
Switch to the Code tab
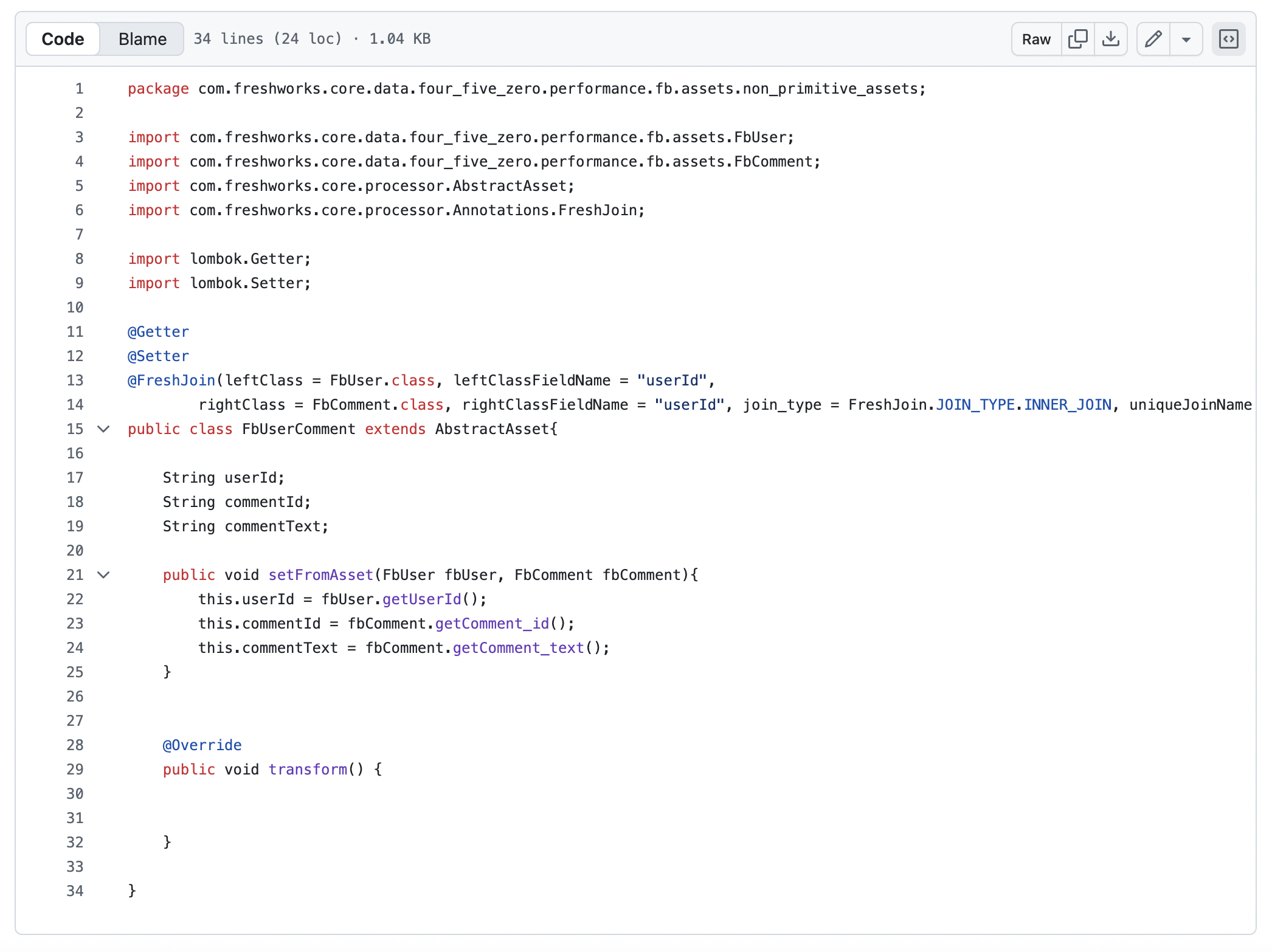(x=63, y=39)
